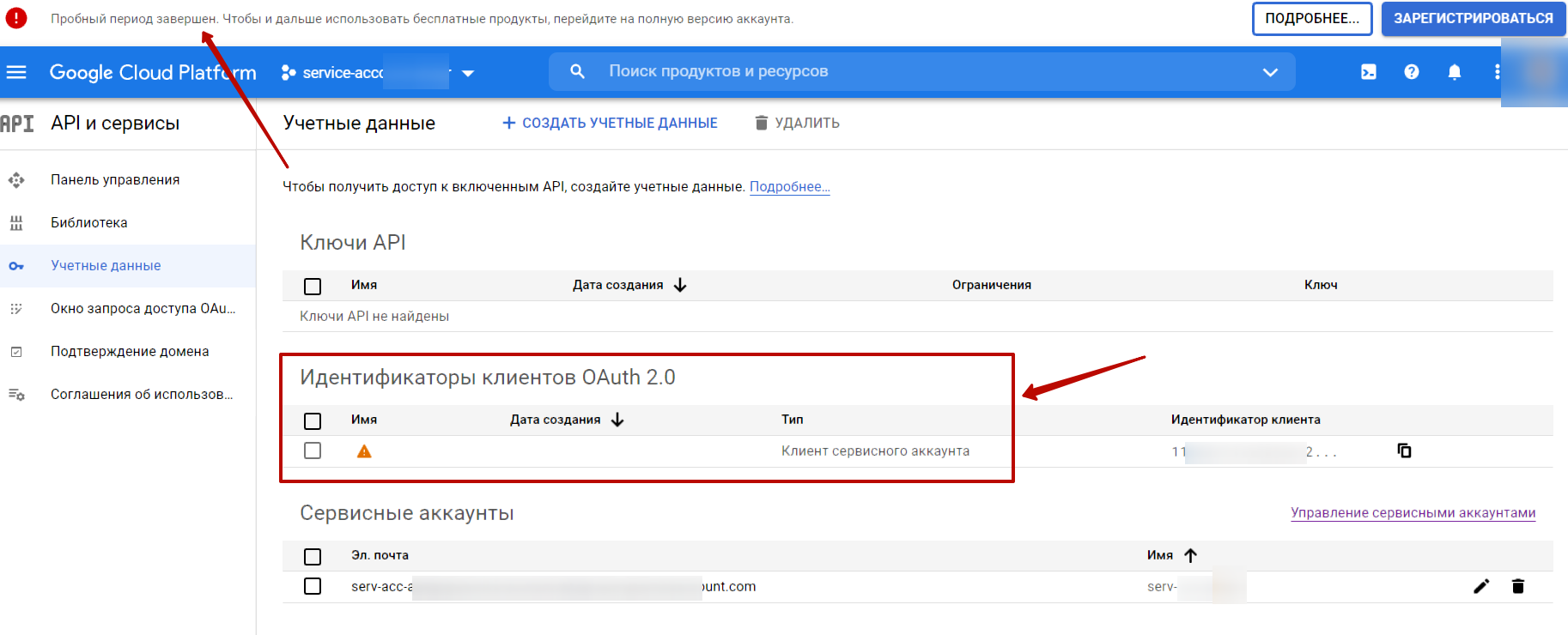The height and width of the screenshot is (635, 1568).
Task: Sort service accounts by Имя up arrow
Action: (1190, 555)
